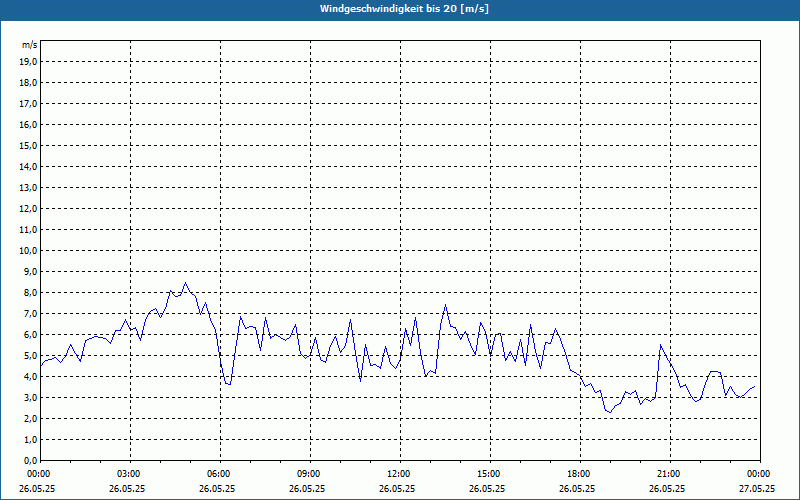This screenshot has height=500, width=800.
Task: Click the highest peak of the blue wind curve
Action: (x=185, y=283)
